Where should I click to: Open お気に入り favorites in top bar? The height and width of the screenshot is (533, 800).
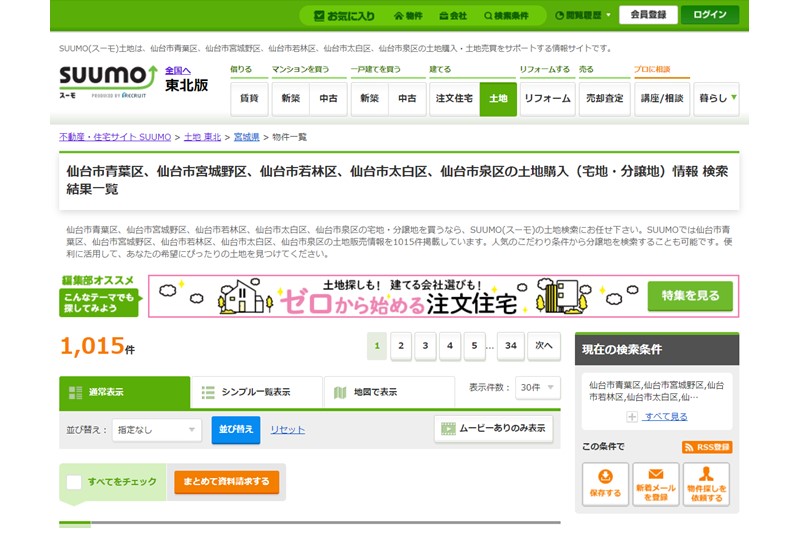point(343,16)
